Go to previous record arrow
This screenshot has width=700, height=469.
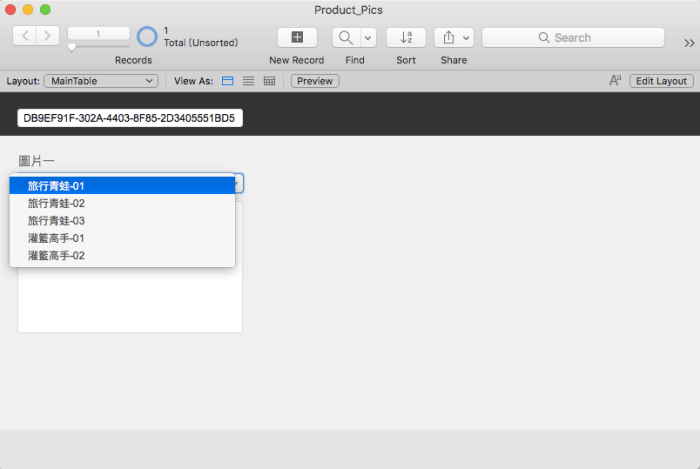(25, 37)
